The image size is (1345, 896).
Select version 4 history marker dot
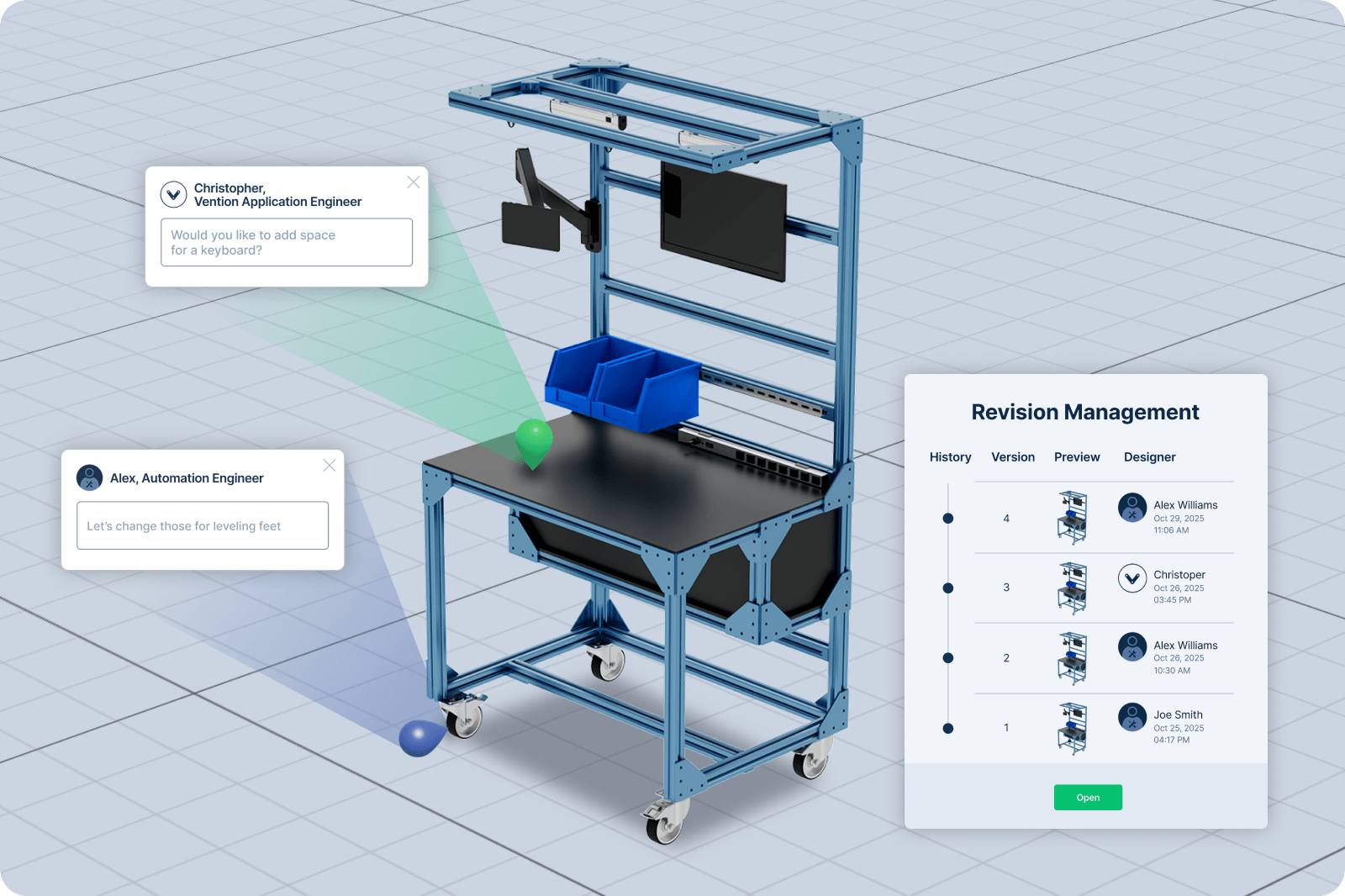(x=948, y=519)
